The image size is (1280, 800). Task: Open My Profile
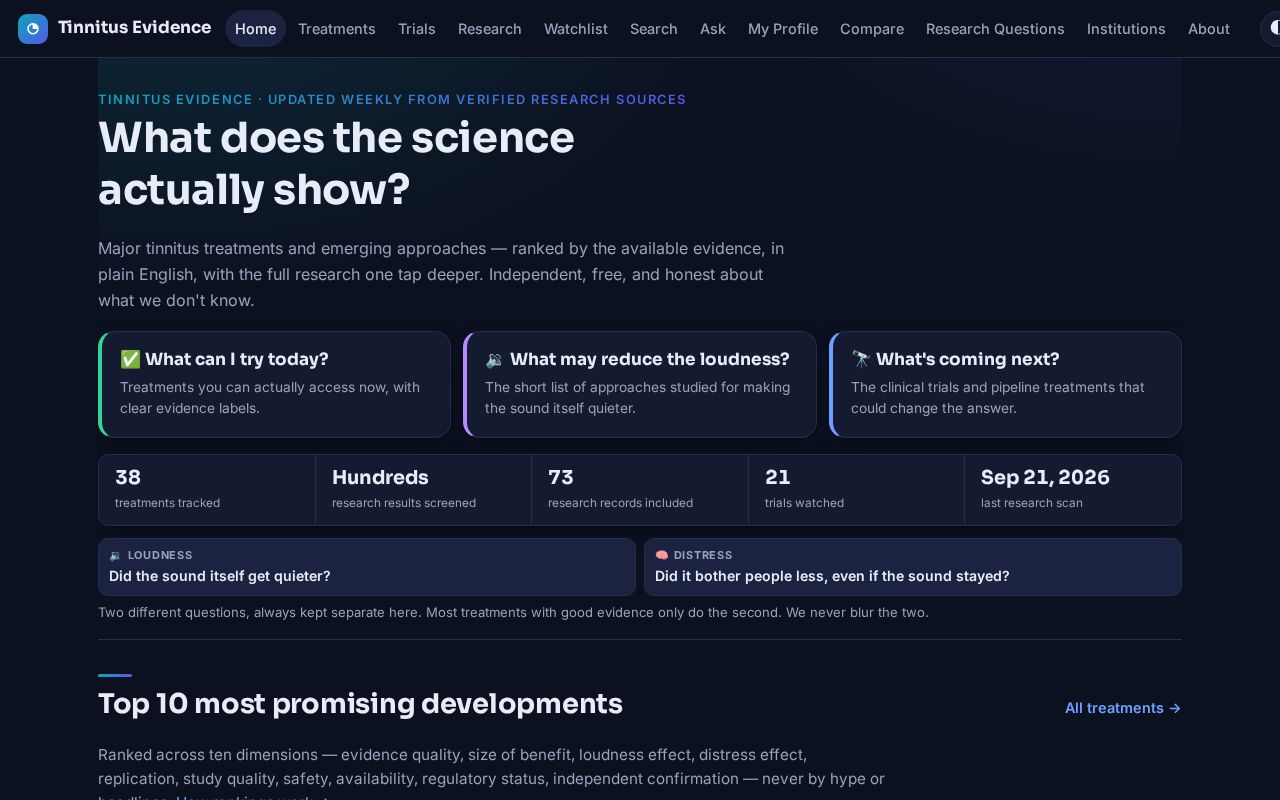click(783, 29)
